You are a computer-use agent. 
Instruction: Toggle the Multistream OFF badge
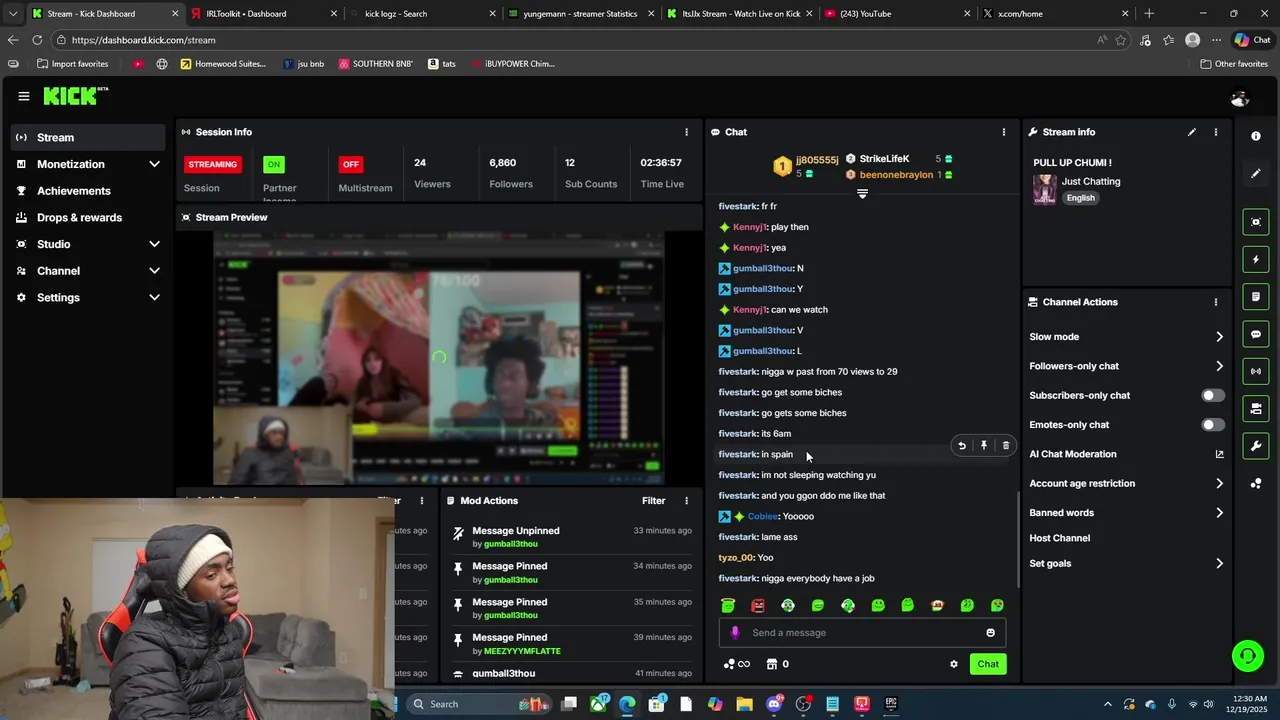(351, 164)
